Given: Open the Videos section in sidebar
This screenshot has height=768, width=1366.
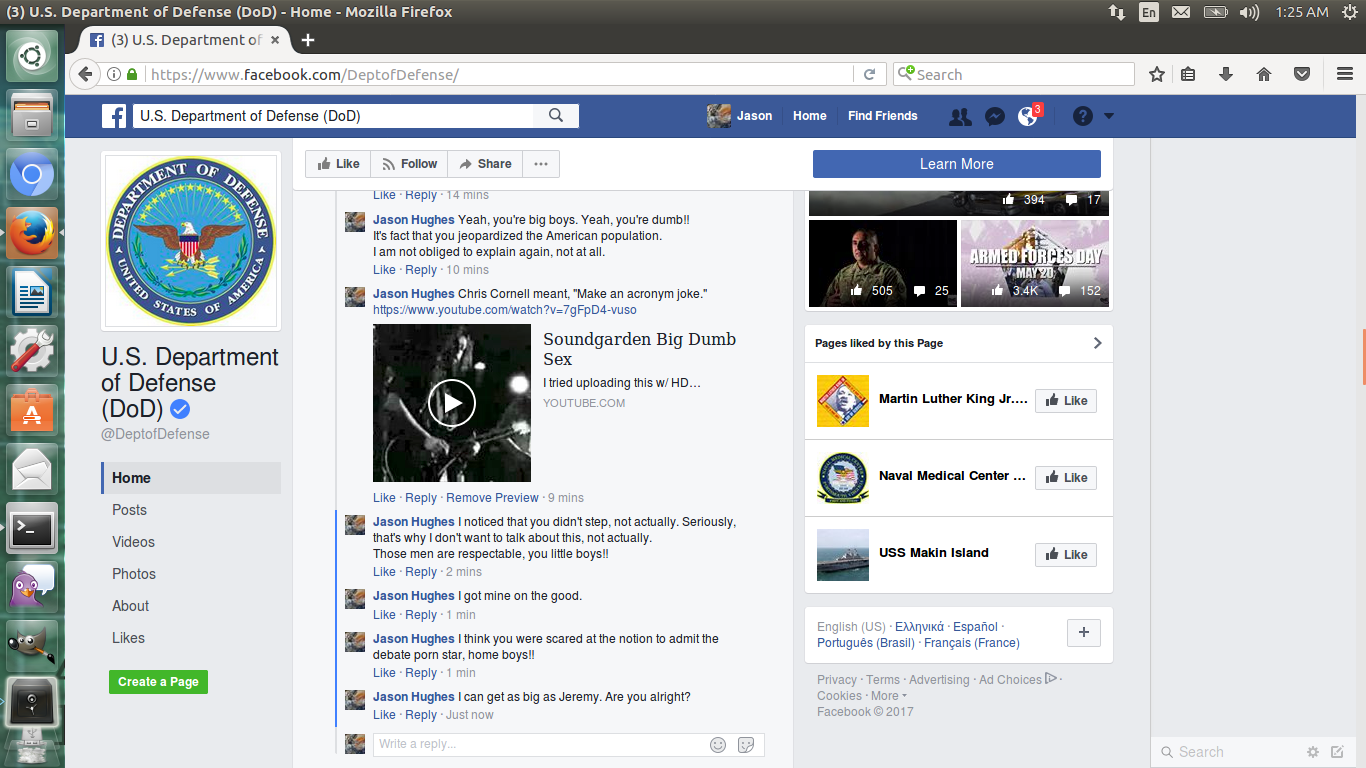Looking at the screenshot, I should 134,542.
